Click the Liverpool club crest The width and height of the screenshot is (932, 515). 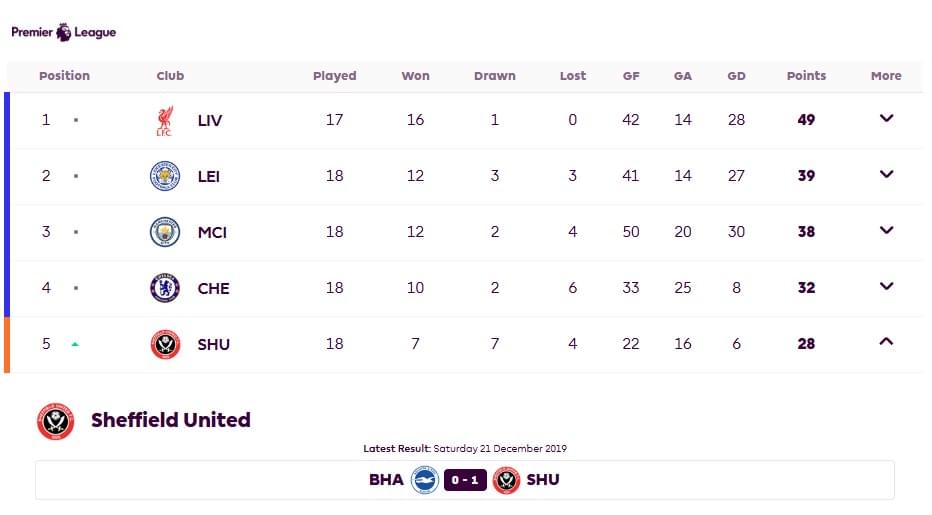165,121
